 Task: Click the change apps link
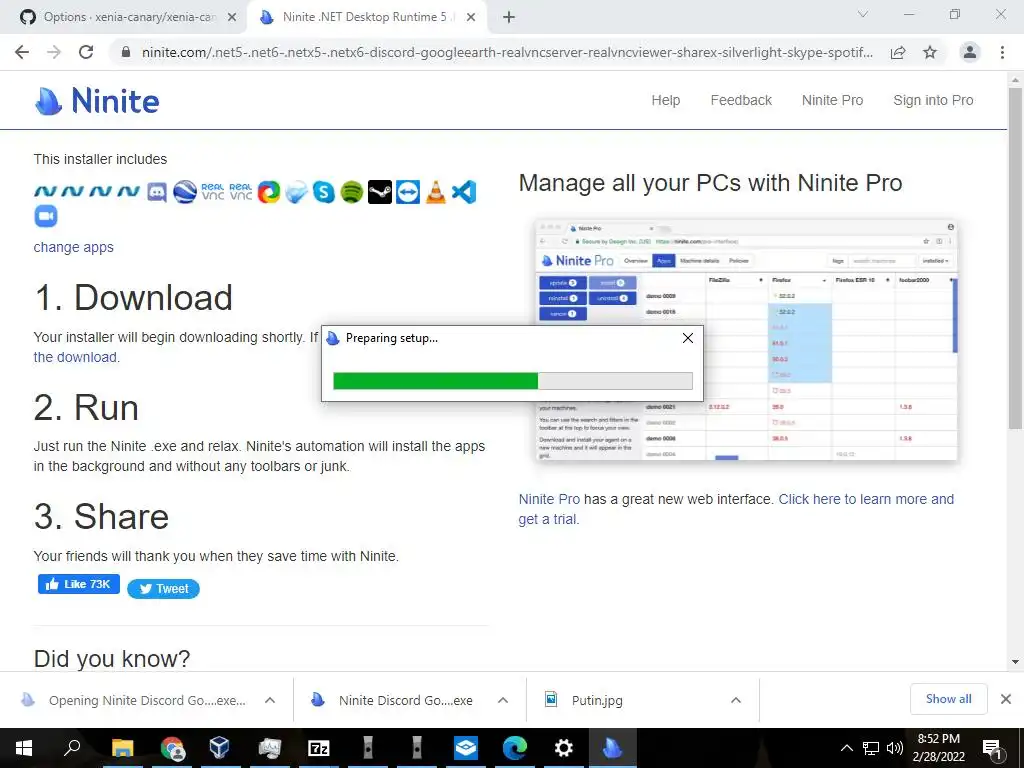coord(74,248)
